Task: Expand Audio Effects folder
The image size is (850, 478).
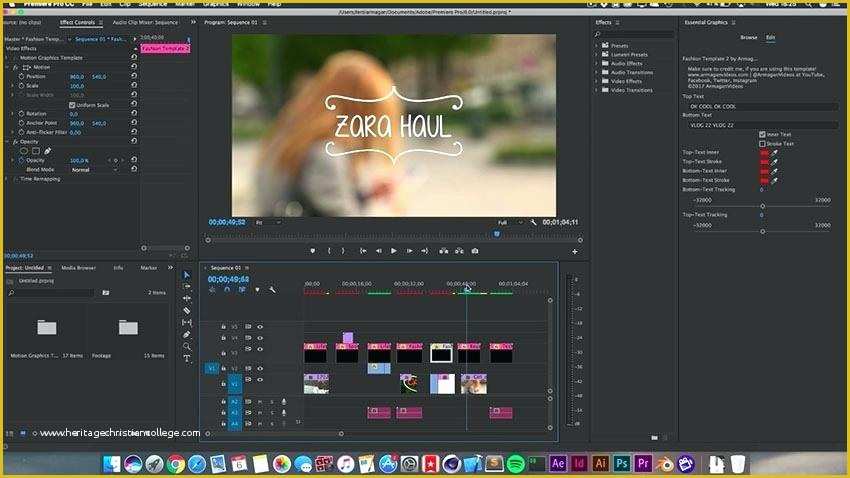Action: click(597, 63)
